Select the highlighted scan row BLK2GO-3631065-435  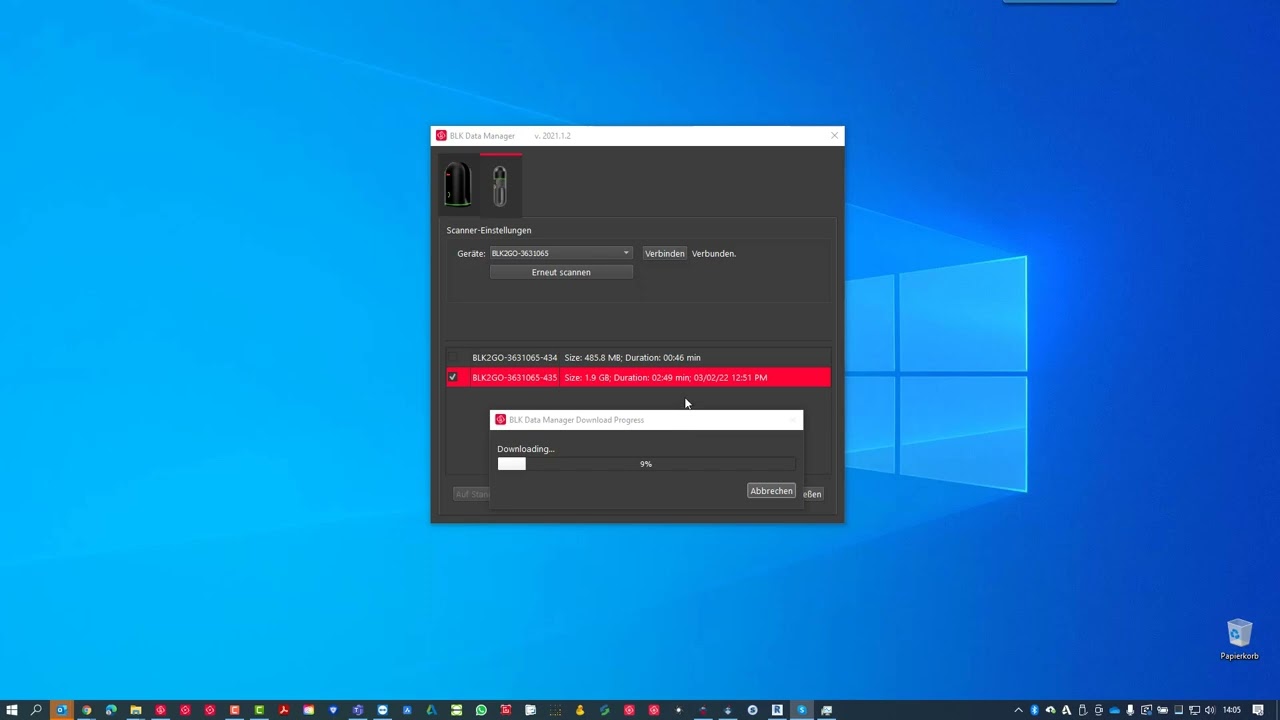(638, 377)
